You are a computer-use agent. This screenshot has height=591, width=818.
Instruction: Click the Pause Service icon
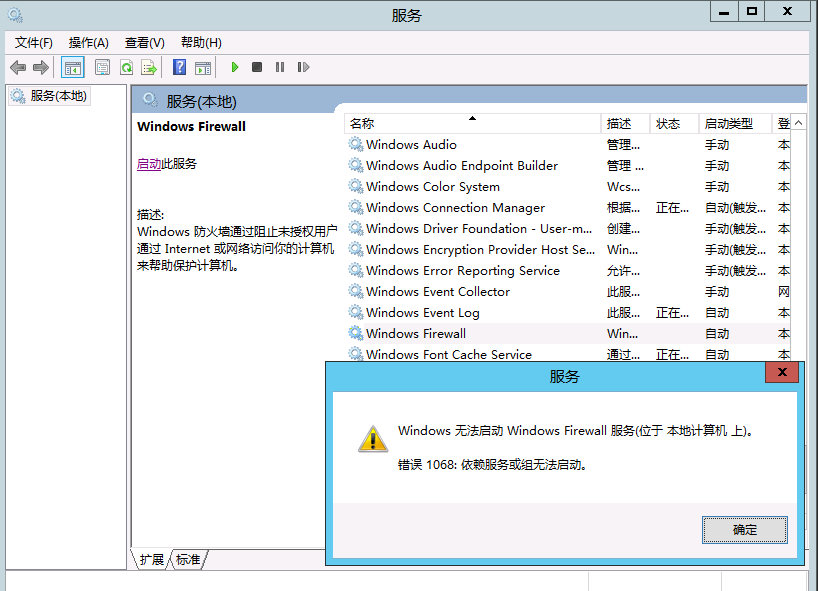click(280, 67)
